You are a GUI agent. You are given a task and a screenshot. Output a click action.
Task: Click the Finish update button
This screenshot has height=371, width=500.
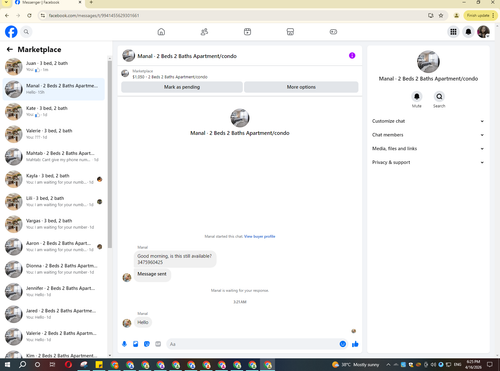coord(480,15)
